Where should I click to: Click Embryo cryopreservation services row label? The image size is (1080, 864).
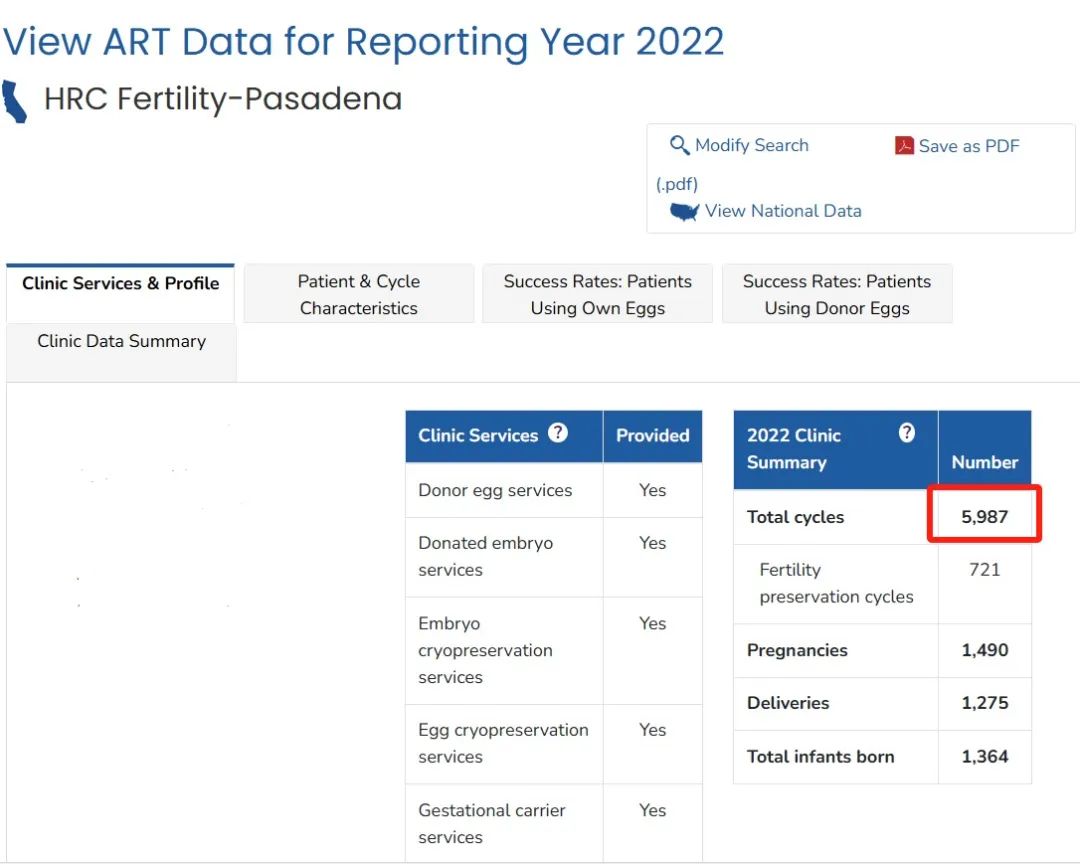click(486, 650)
